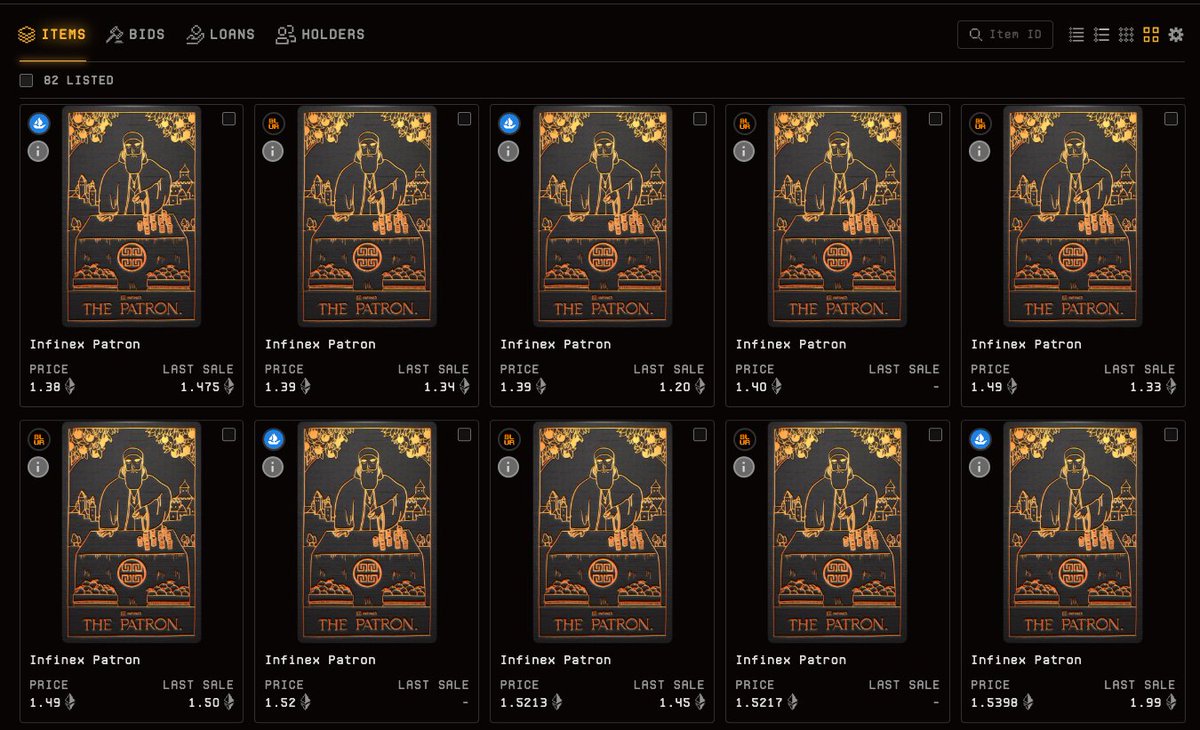
Task: Check the checkbox on card with last sale 1.50
Action: pyautogui.click(x=229, y=434)
